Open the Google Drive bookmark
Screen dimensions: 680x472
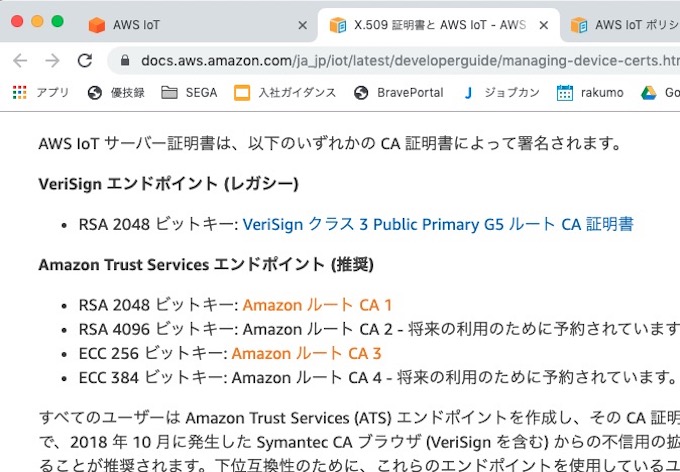click(x=660, y=92)
